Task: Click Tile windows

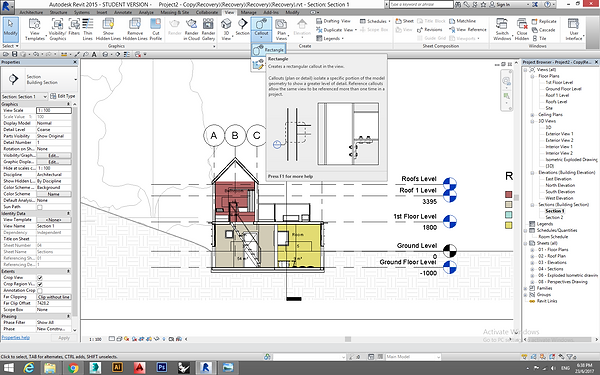Action: coord(539,38)
